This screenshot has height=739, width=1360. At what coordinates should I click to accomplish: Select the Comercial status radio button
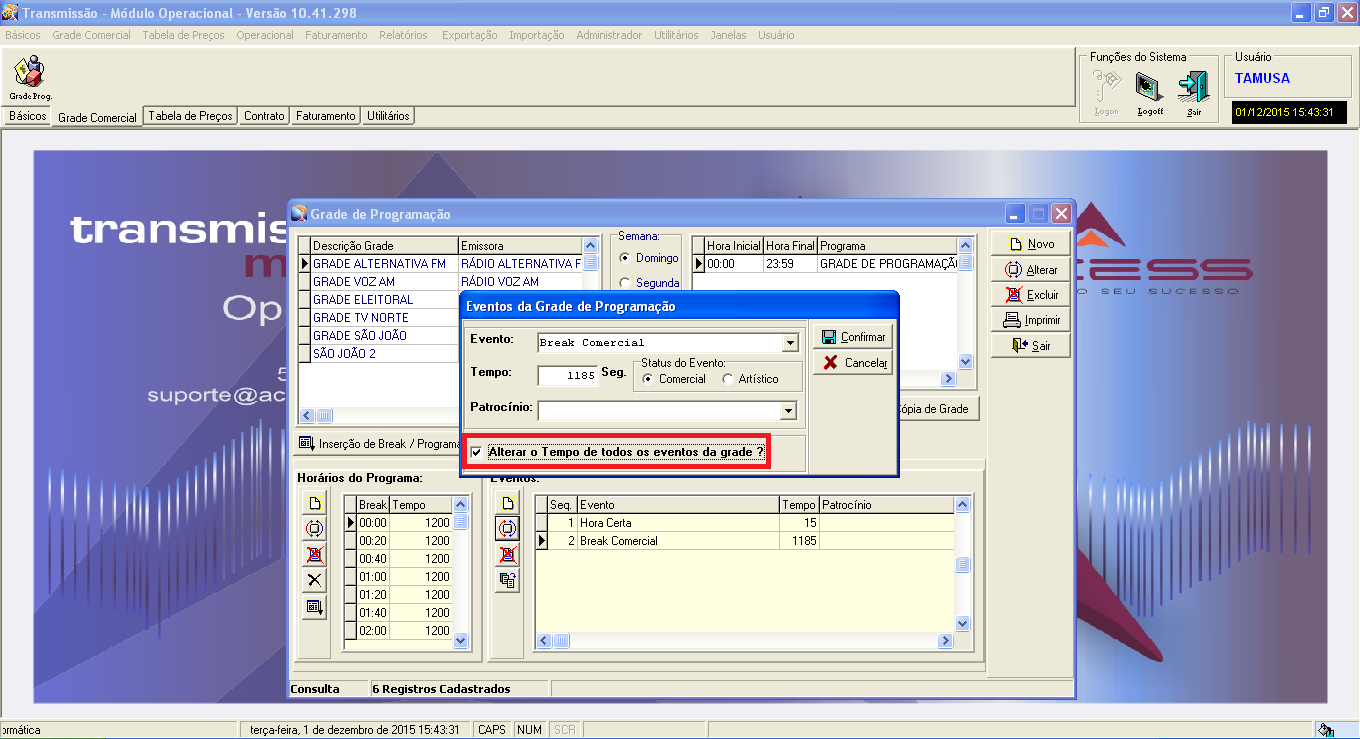648,379
